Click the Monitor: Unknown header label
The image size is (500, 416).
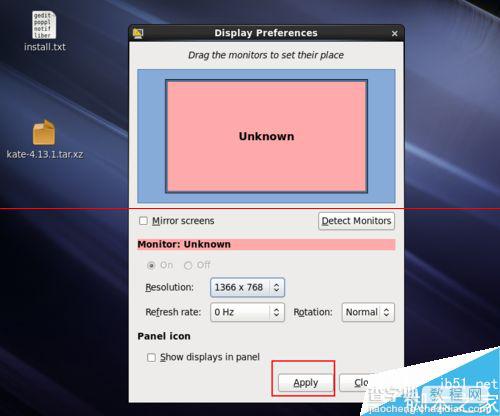[184, 244]
